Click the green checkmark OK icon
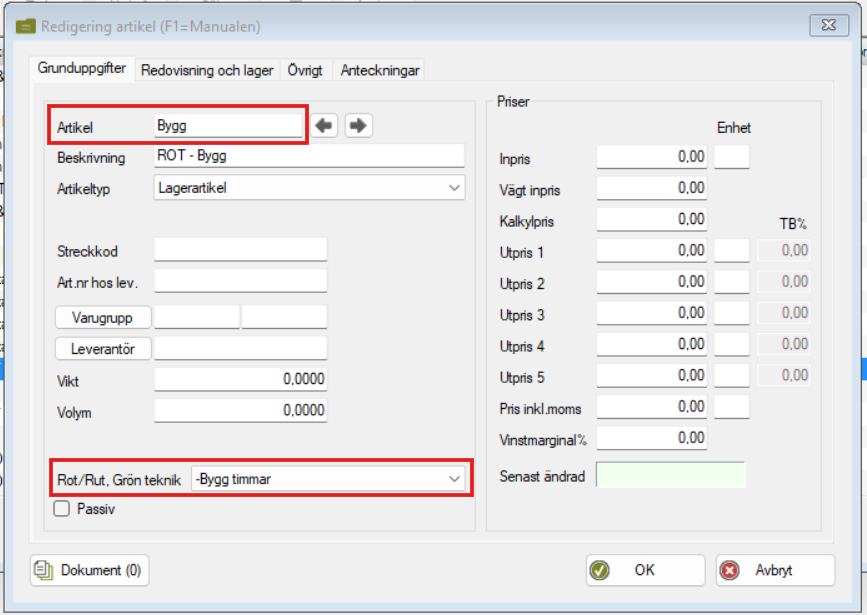The height and width of the screenshot is (615, 867). [600, 570]
